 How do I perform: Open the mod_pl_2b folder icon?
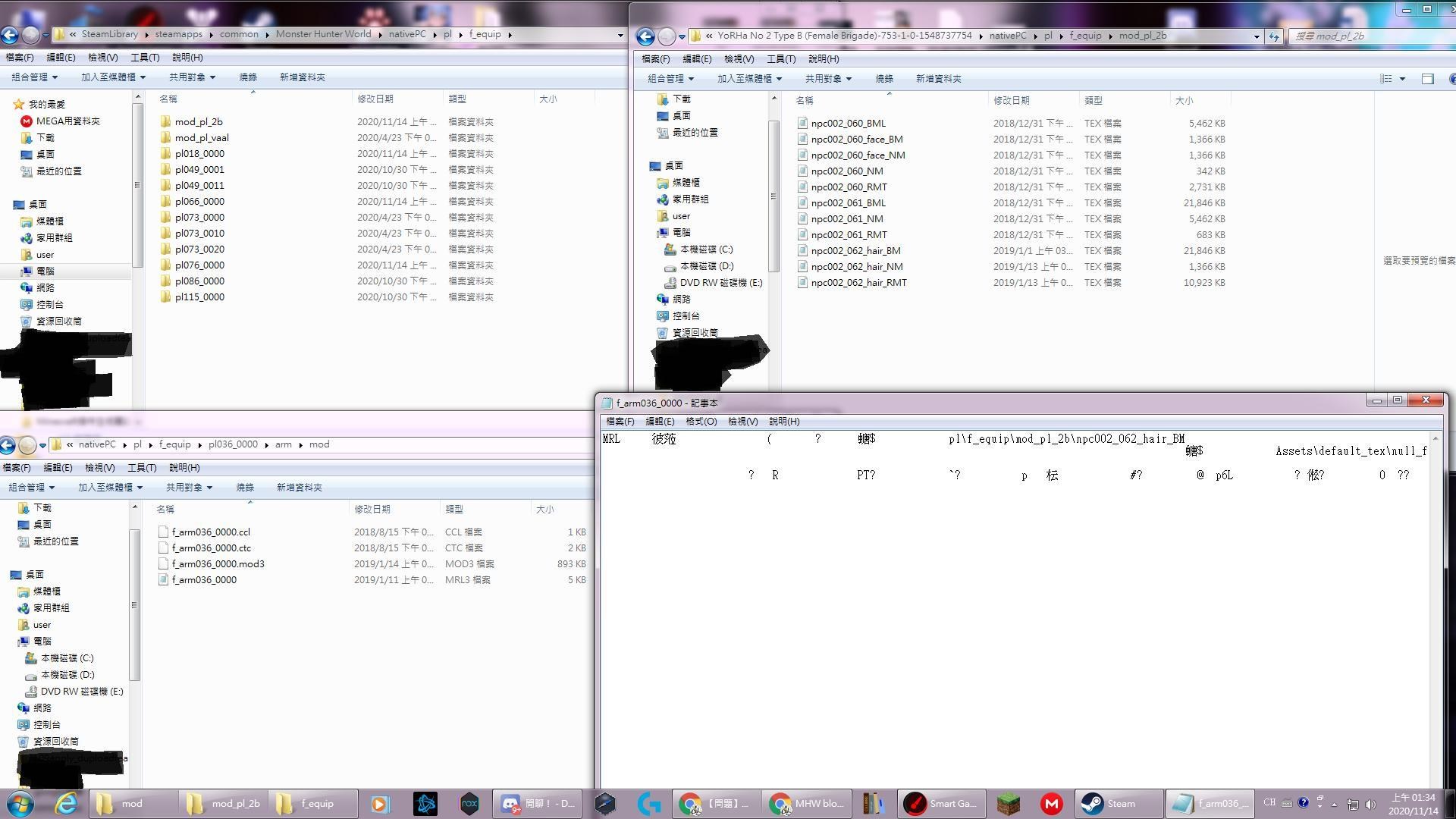tap(165, 121)
